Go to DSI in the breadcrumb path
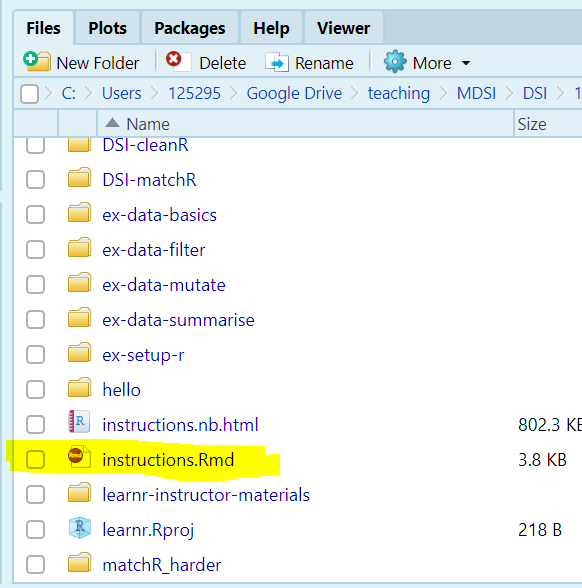 click(535, 93)
